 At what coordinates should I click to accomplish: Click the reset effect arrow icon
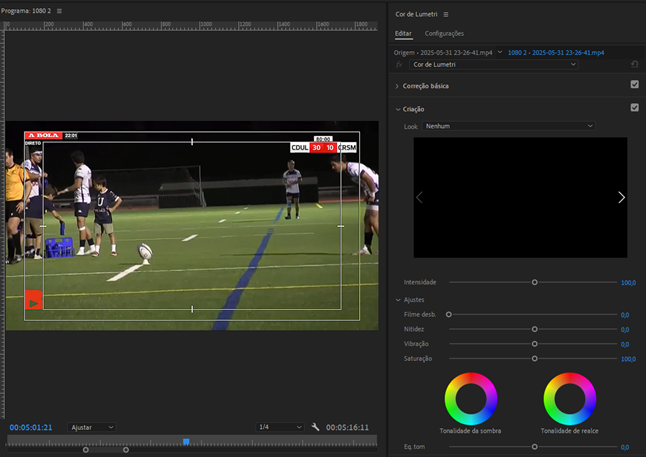pyautogui.click(x=634, y=64)
